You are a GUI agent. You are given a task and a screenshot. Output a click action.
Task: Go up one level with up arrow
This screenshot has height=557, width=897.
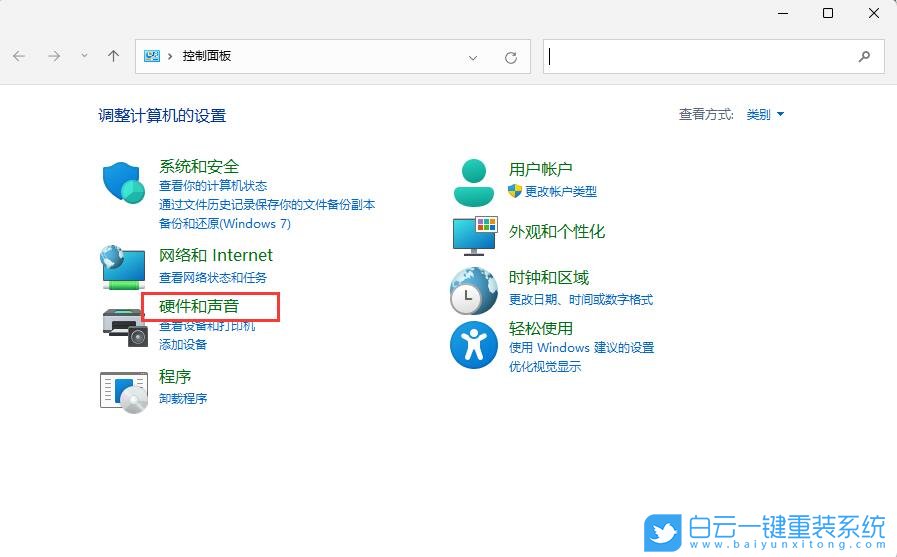pos(113,56)
